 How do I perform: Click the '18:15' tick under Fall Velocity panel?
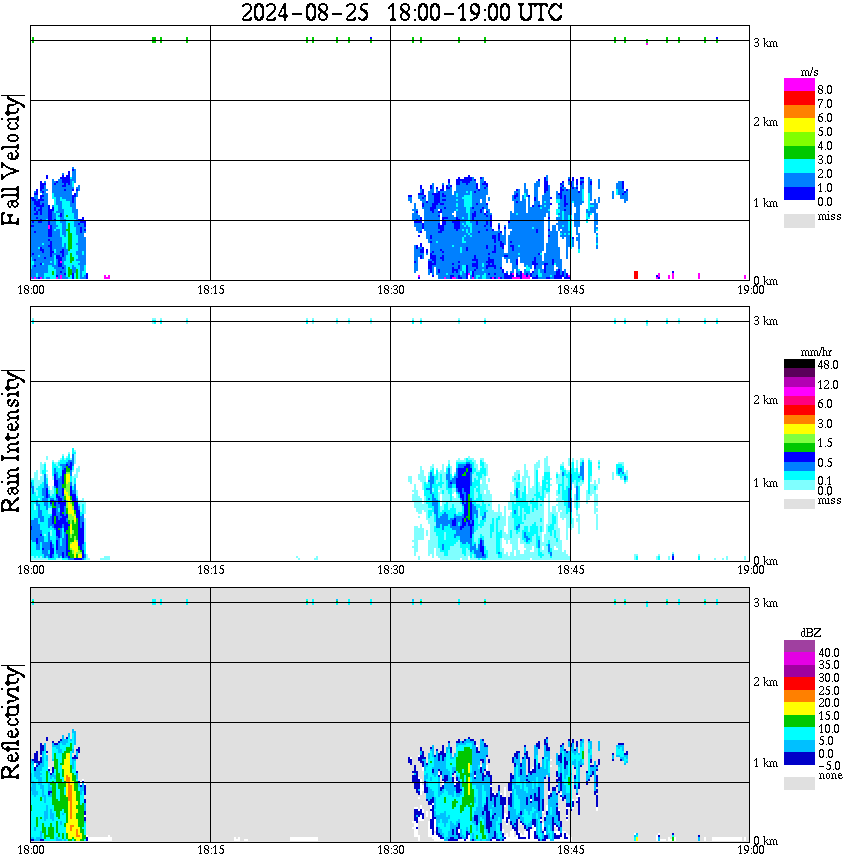210,290
